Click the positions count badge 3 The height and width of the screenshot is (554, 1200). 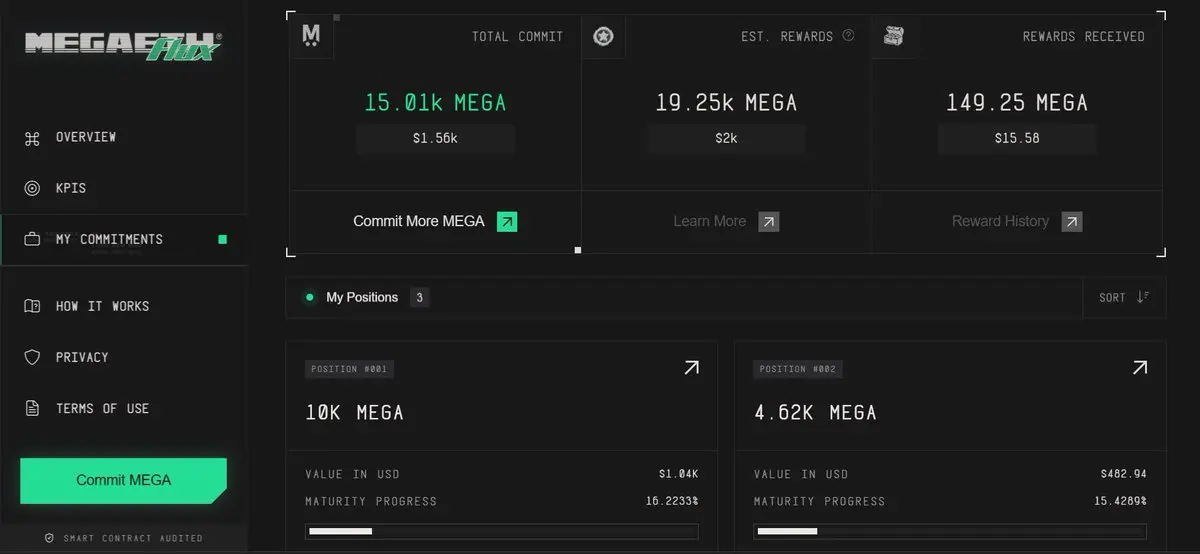[x=419, y=297]
